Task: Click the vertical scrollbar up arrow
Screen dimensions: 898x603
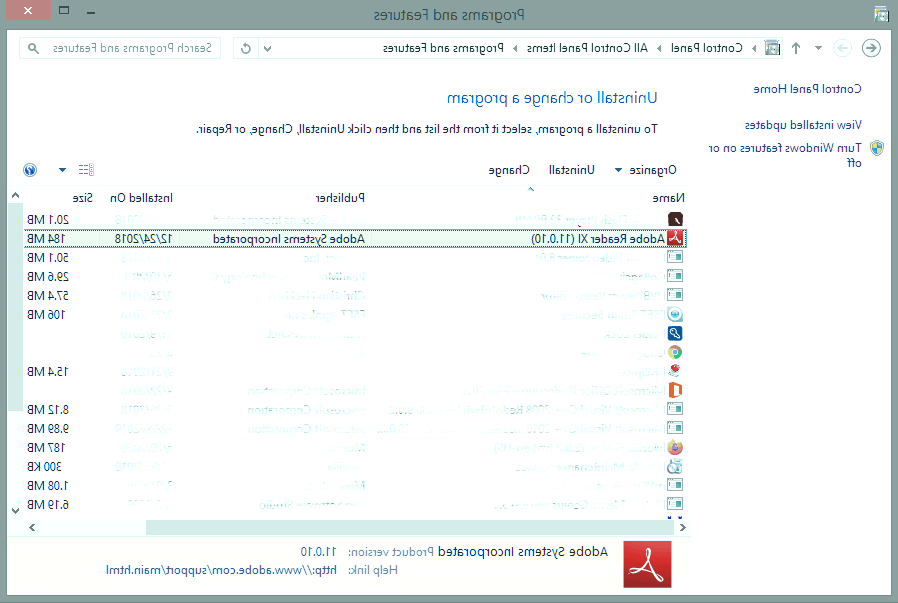Action: (x=15, y=196)
